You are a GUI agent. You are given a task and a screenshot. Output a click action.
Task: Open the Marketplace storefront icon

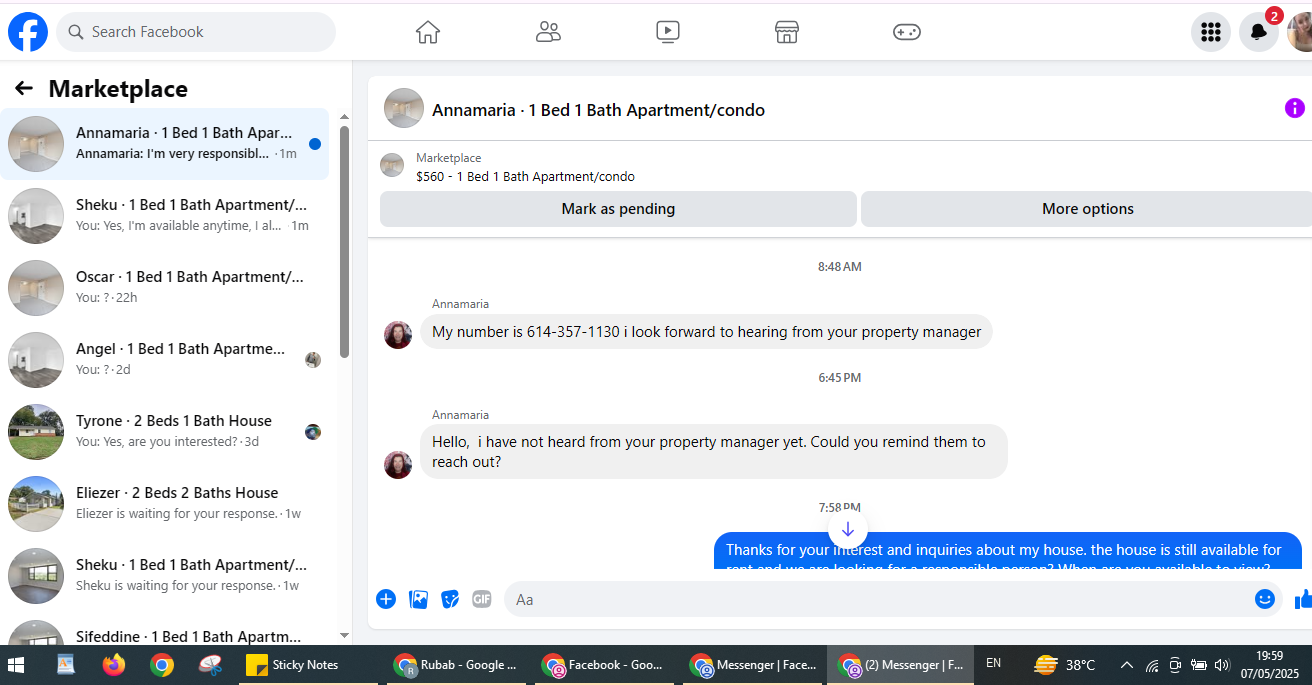787,32
